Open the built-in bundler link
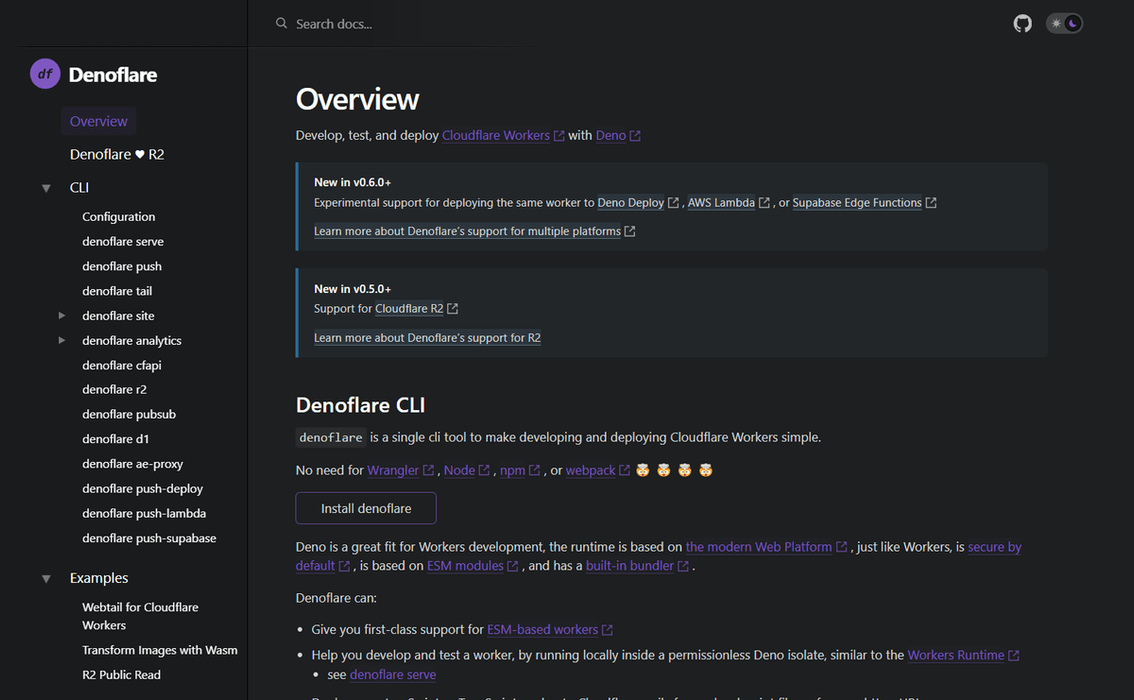Image resolution: width=1134 pixels, height=700 pixels. pos(630,565)
